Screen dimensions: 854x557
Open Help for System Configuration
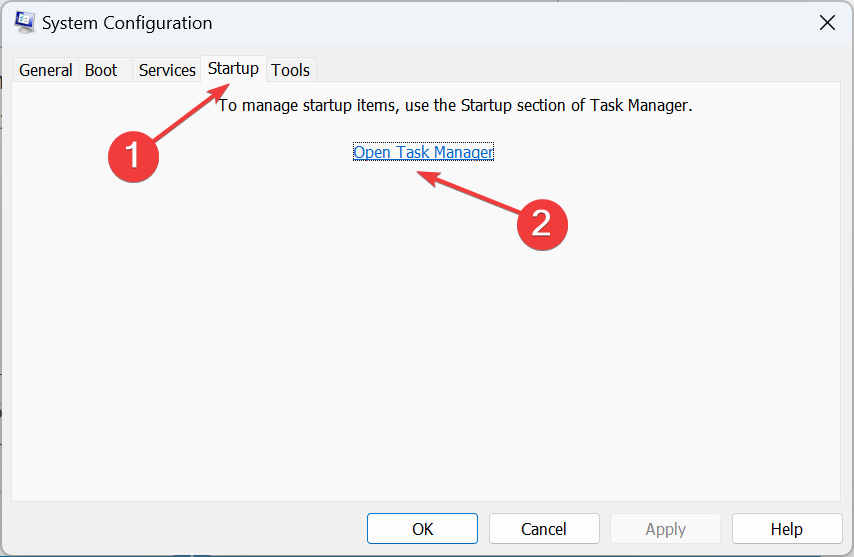click(787, 529)
